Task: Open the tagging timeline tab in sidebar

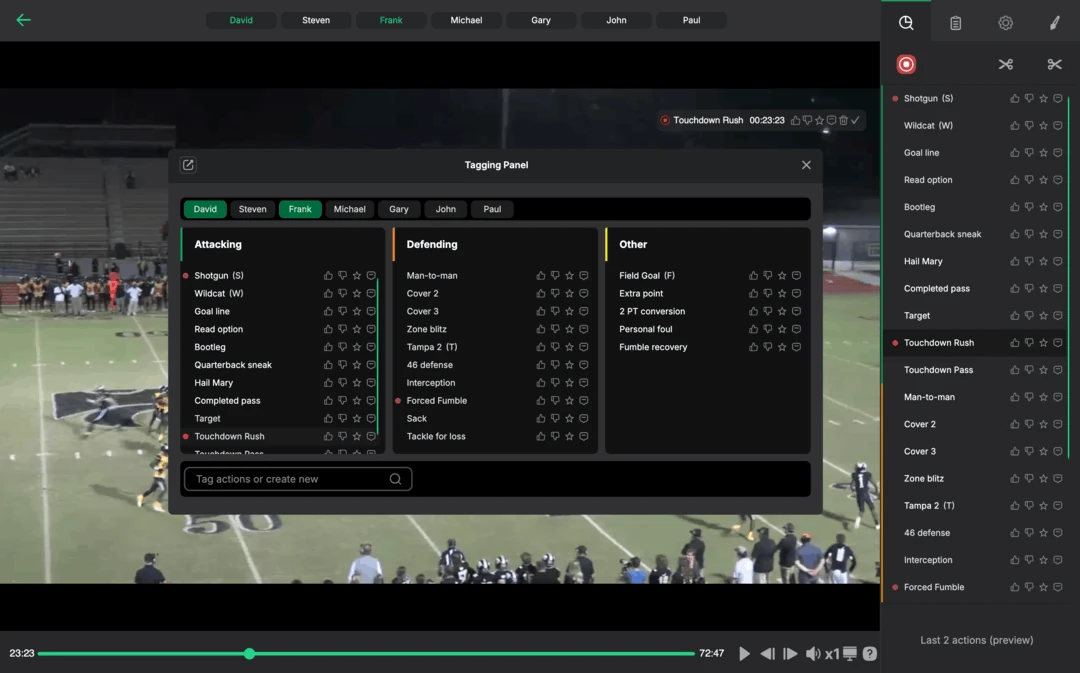Action: (x=906, y=23)
